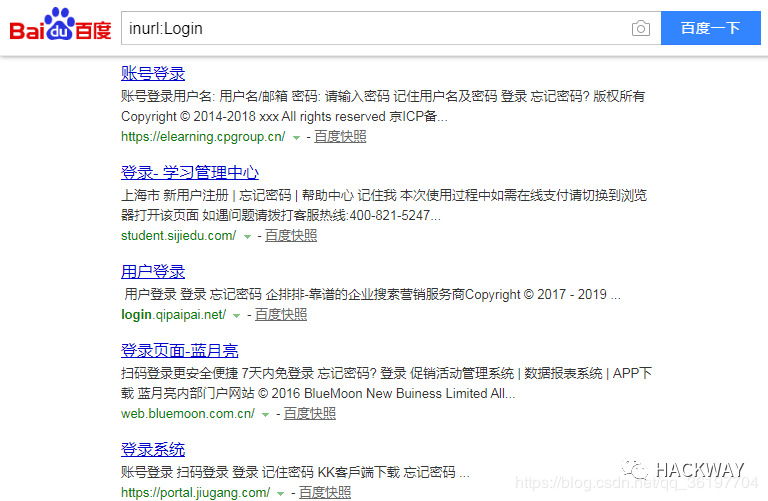Viewport: 768px width, 501px height.
Task: Open the 登录系统 result title
Action: pos(153,450)
